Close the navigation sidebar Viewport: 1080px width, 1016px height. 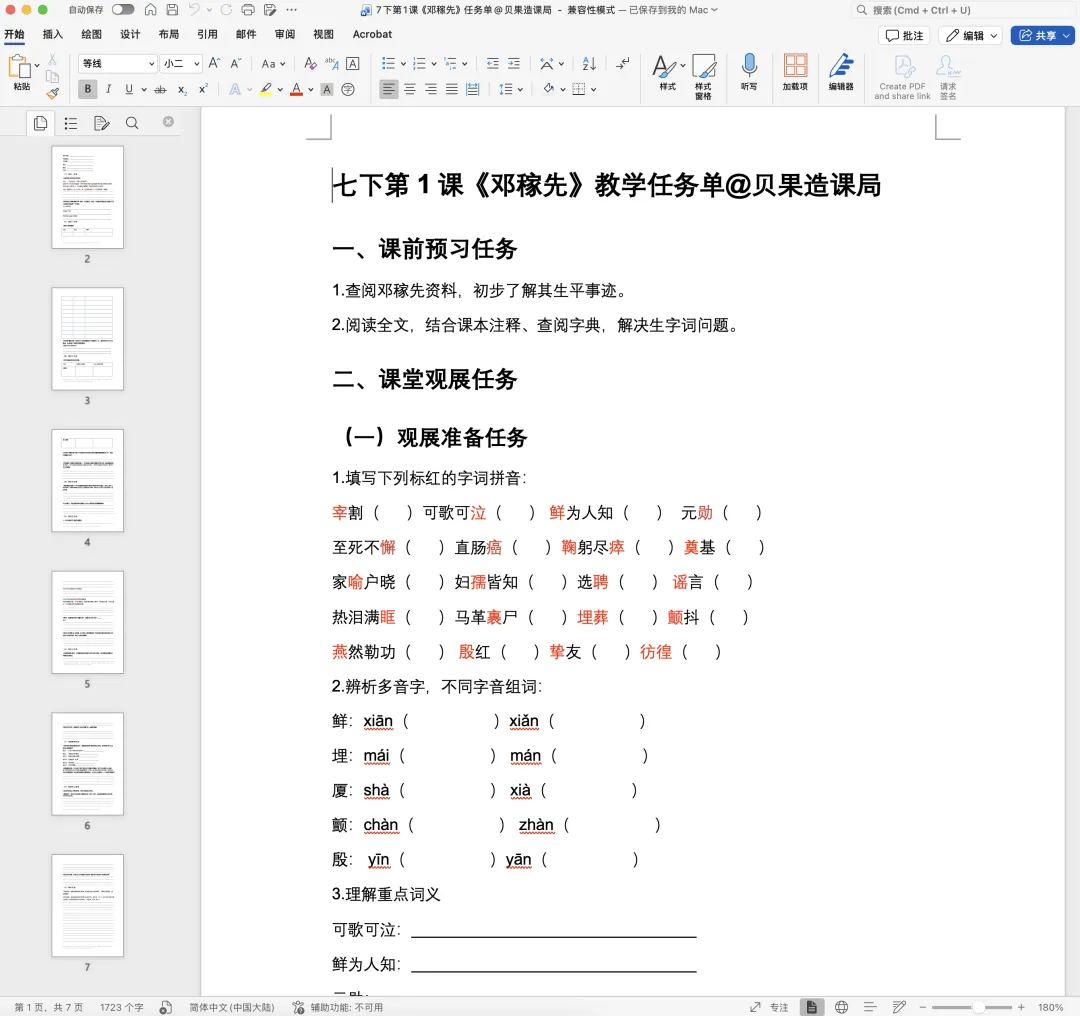click(168, 122)
